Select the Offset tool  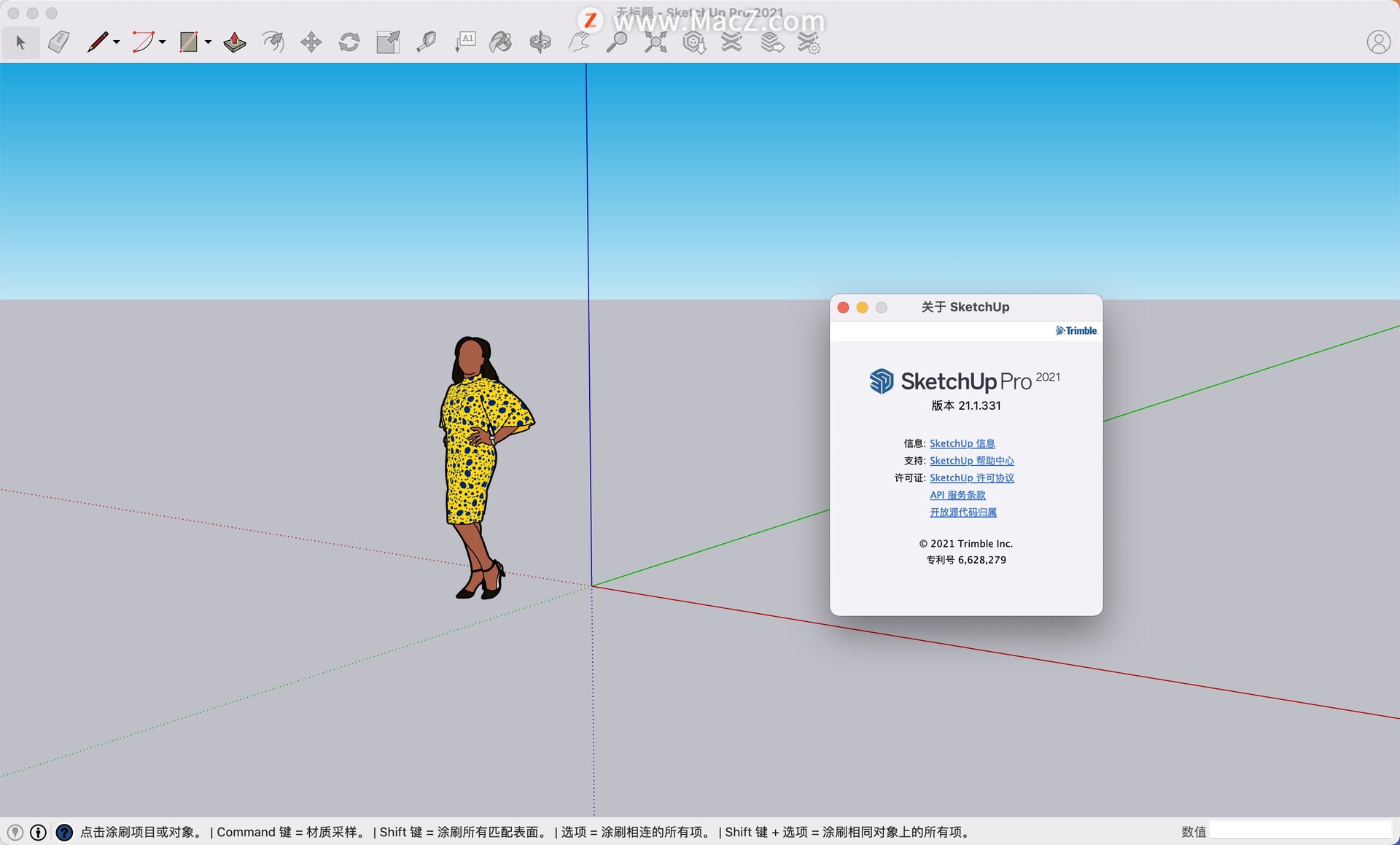coord(273,42)
